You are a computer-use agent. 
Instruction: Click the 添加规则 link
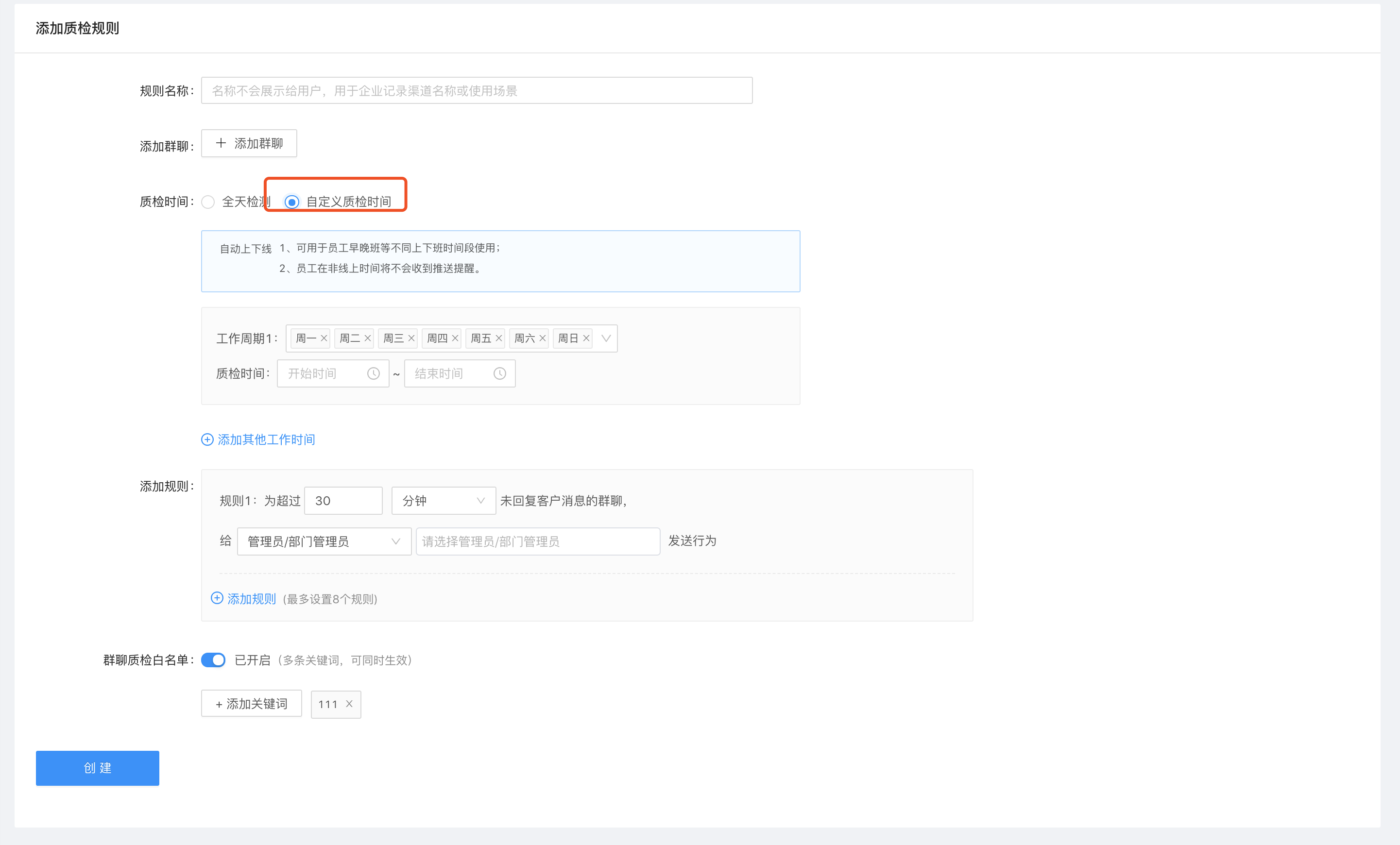(x=251, y=598)
